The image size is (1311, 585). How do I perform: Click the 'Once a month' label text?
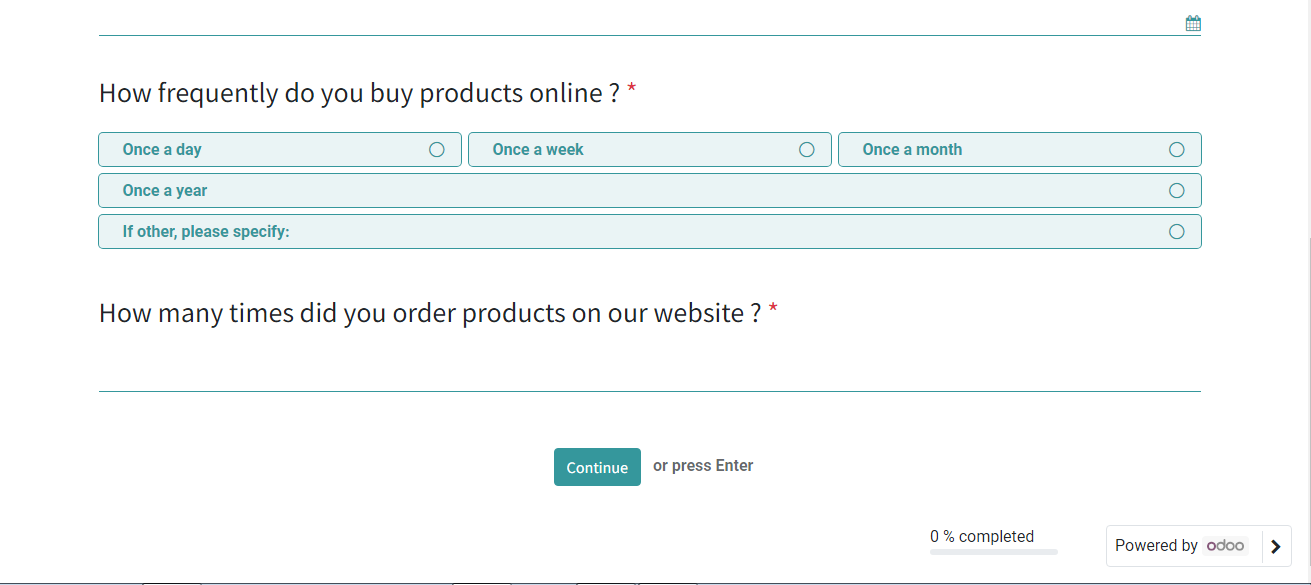coord(912,149)
